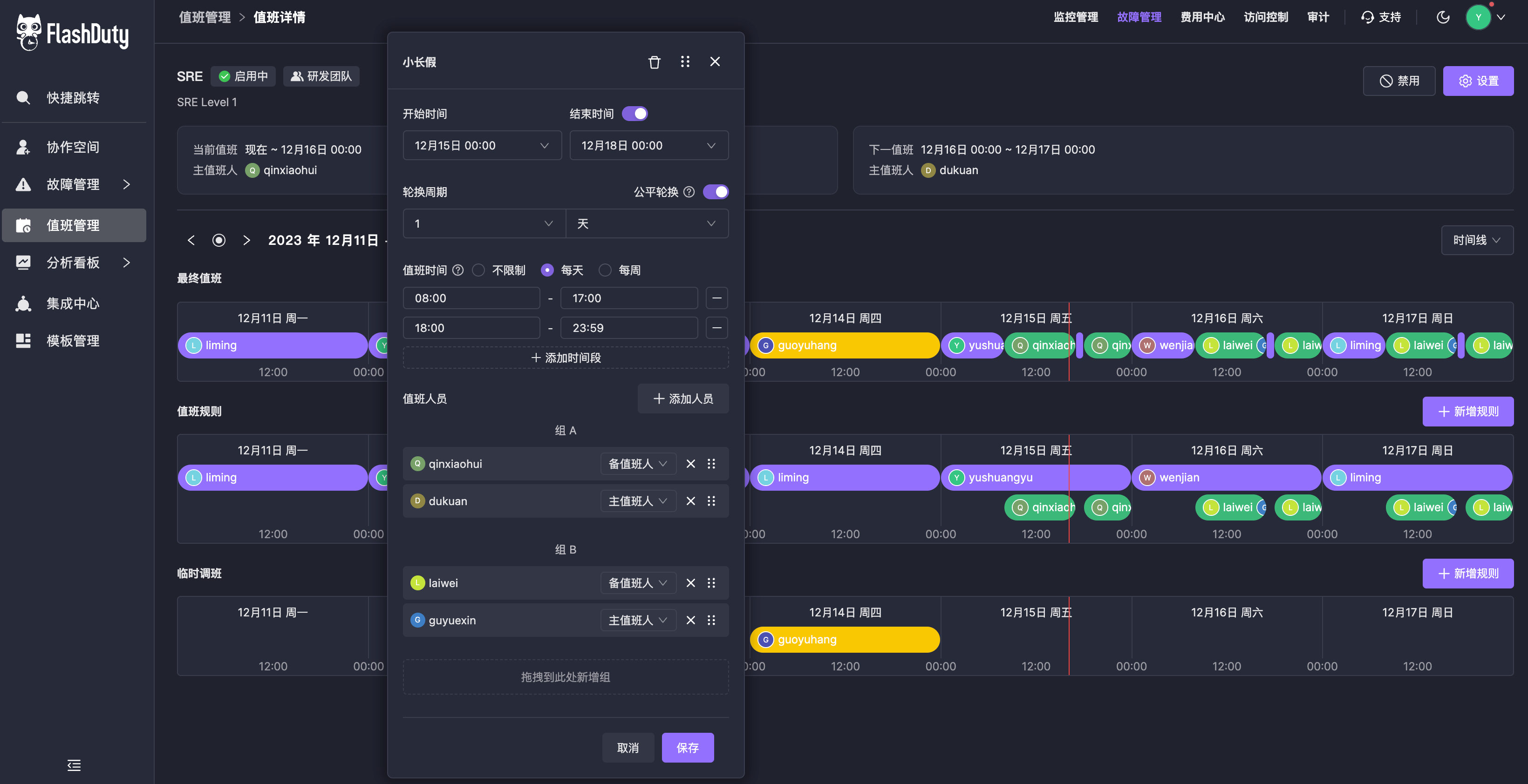Open the rotation unit dropdown showing 天
Screen dimensions: 1528x784
point(647,223)
